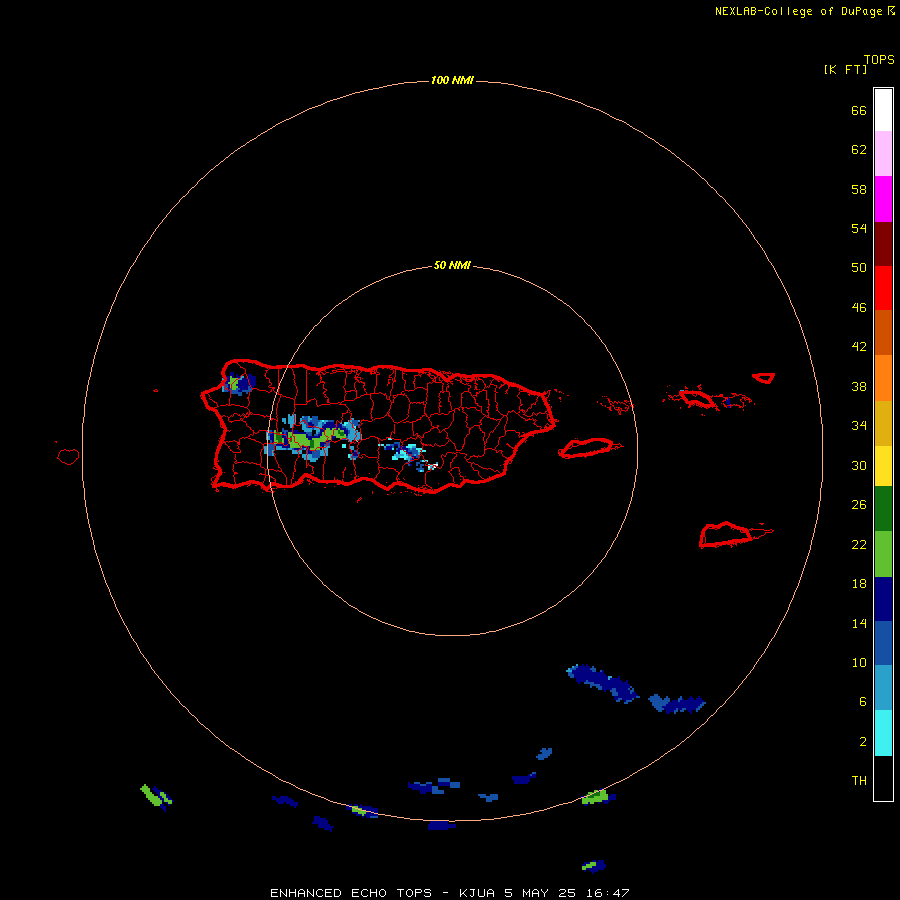The height and width of the screenshot is (900, 900).
Task: Select the bright yellow legend swatch
Action: [x=883, y=466]
